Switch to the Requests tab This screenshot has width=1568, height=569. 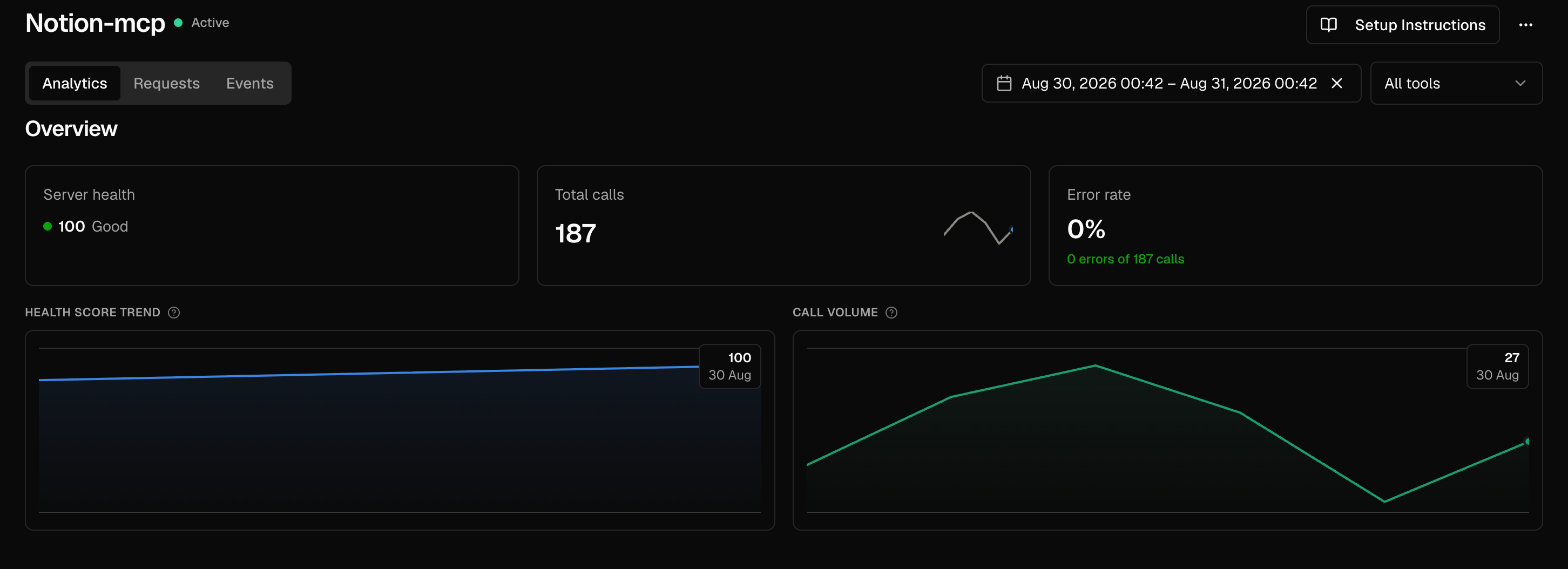pyautogui.click(x=166, y=83)
